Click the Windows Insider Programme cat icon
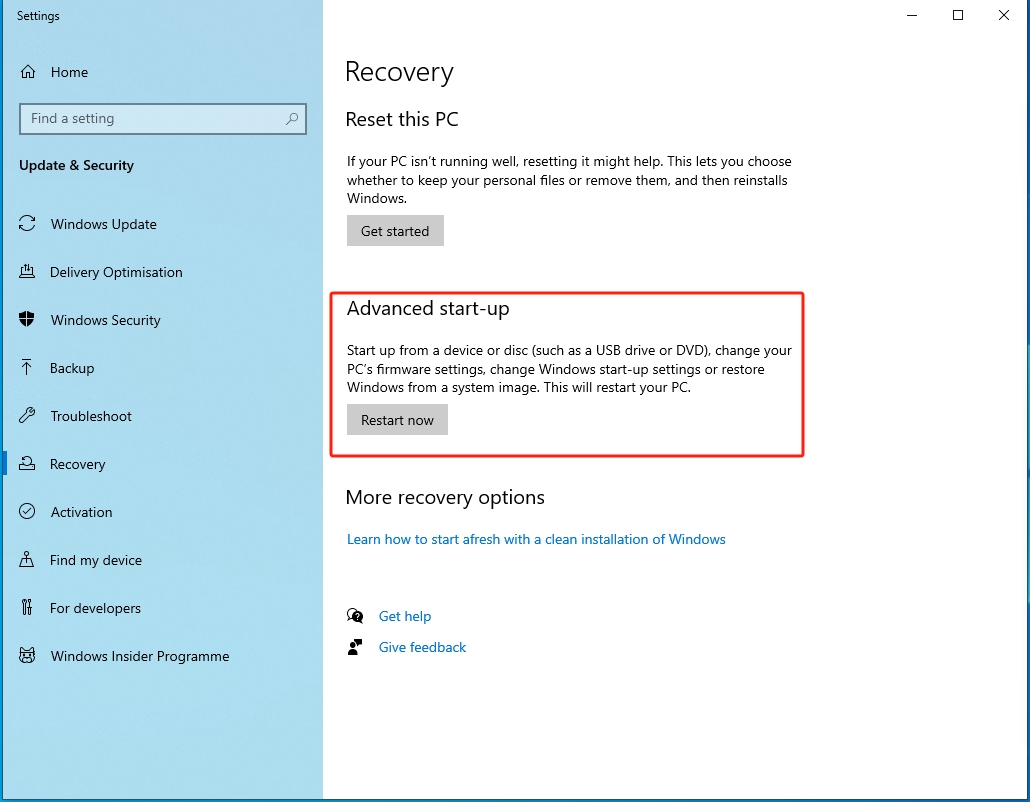The height and width of the screenshot is (802, 1030). [x=27, y=656]
